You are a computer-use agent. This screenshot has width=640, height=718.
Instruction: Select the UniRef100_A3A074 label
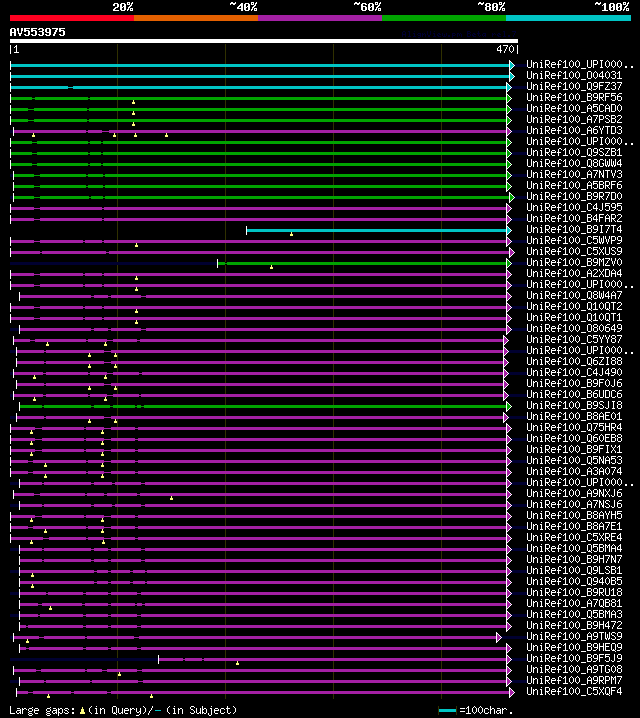pos(574,471)
